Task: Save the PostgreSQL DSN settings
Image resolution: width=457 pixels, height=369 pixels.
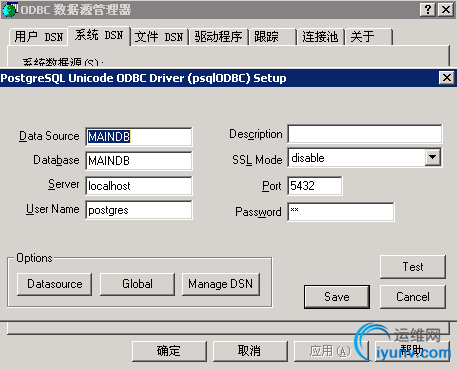Action: click(337, 297)
